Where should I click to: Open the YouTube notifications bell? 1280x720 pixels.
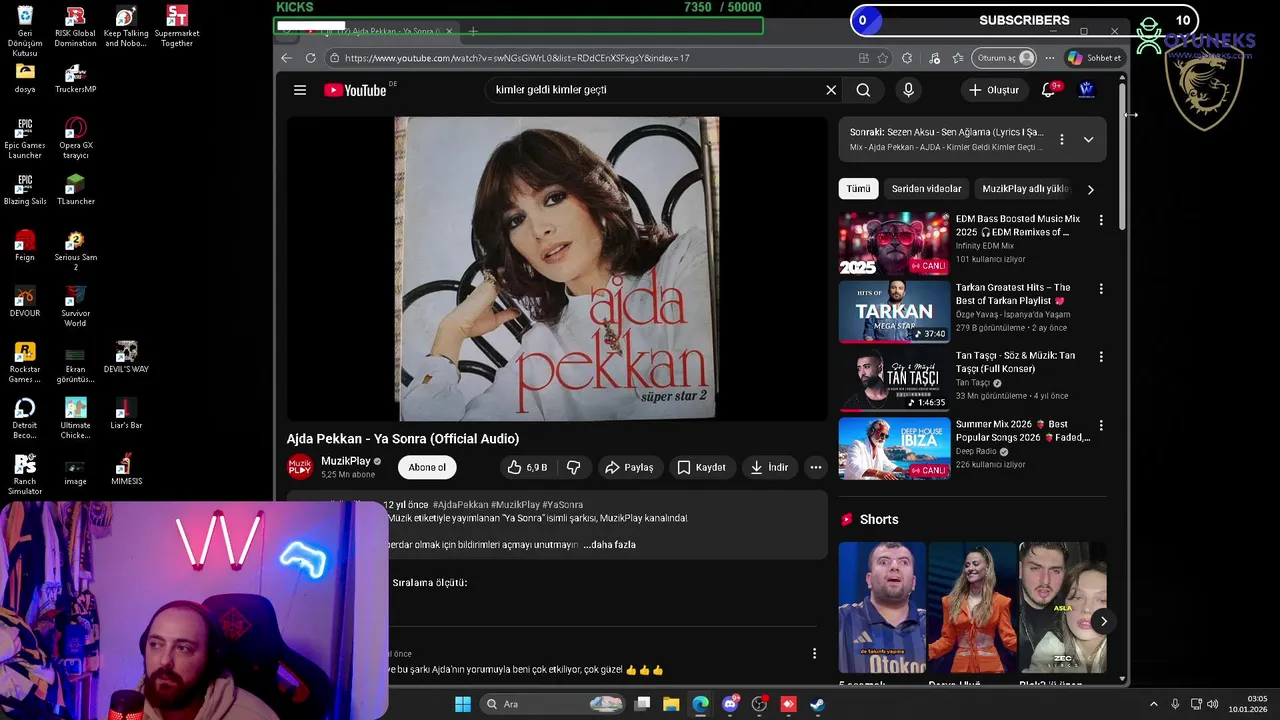[1048, 90]
